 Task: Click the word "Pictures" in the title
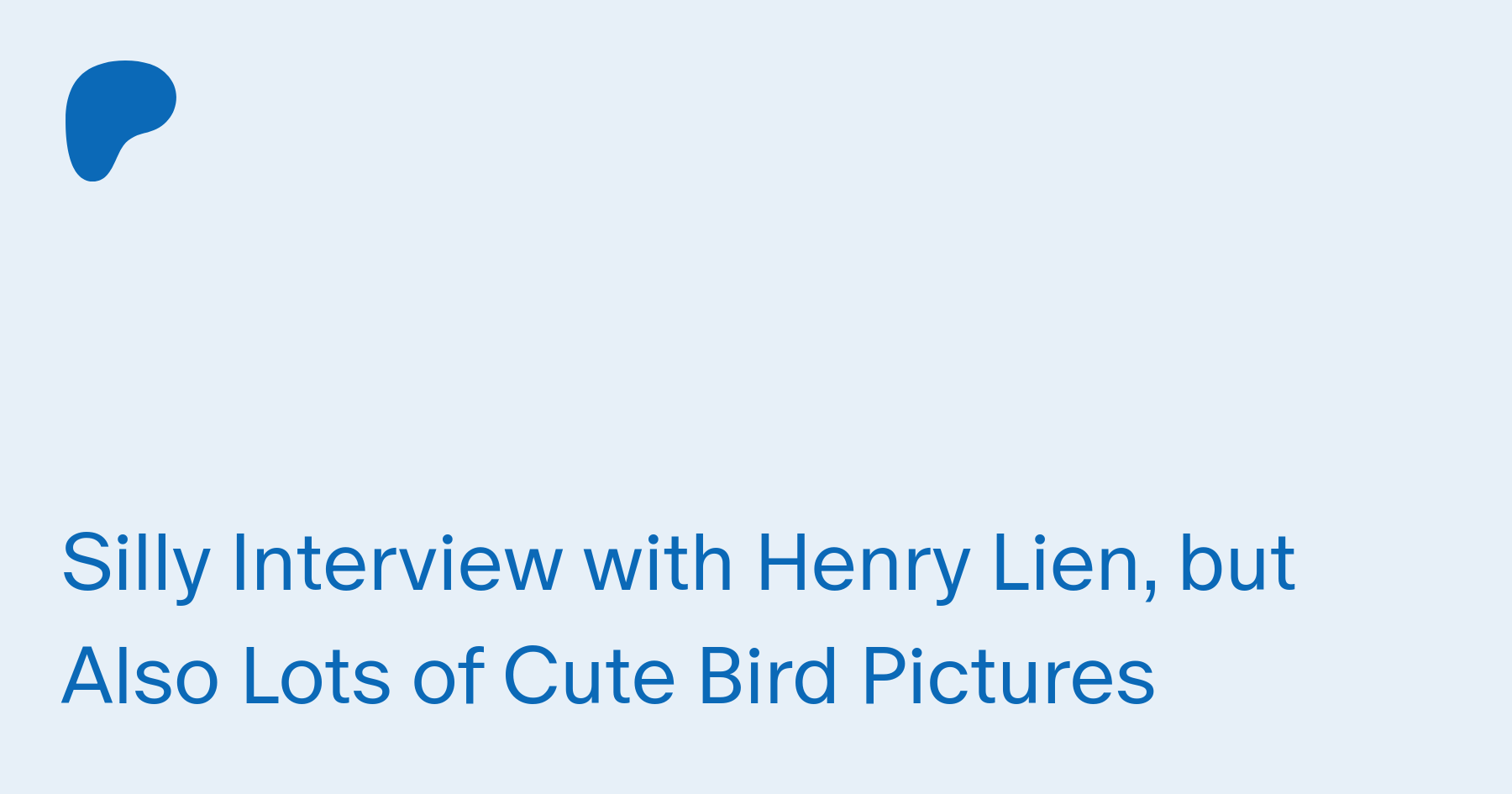pos(1009,676)
